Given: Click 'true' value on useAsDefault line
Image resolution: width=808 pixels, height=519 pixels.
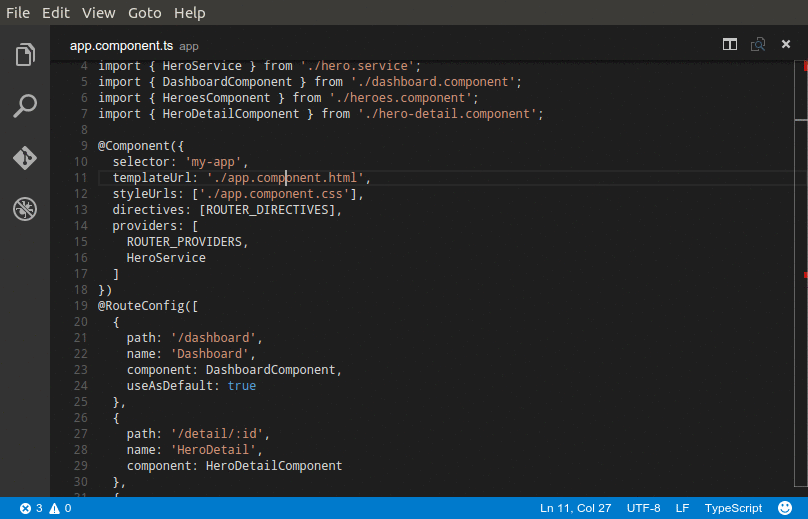Looking at the screenshot, I should pos(242,386).
